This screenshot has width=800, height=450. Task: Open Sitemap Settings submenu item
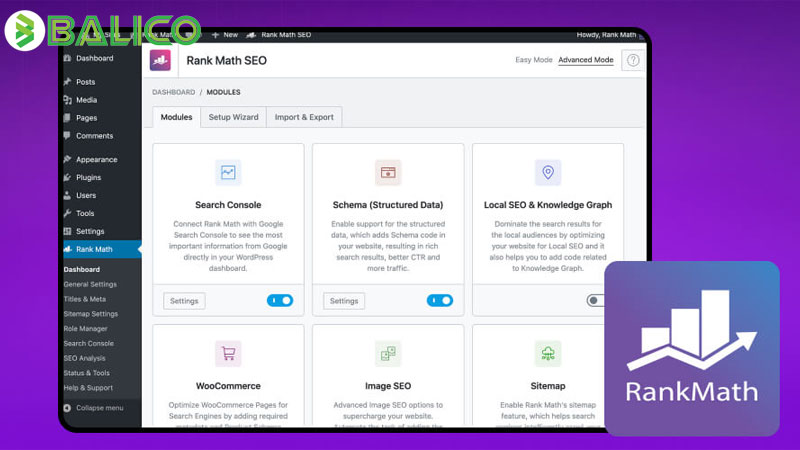91,314
